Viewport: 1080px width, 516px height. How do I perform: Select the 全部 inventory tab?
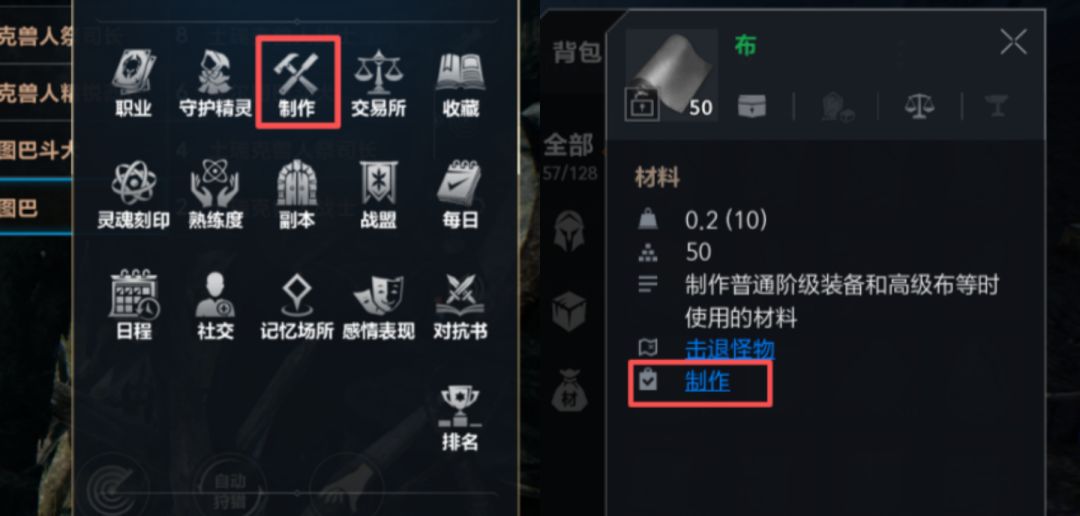(x=568, y=145)
